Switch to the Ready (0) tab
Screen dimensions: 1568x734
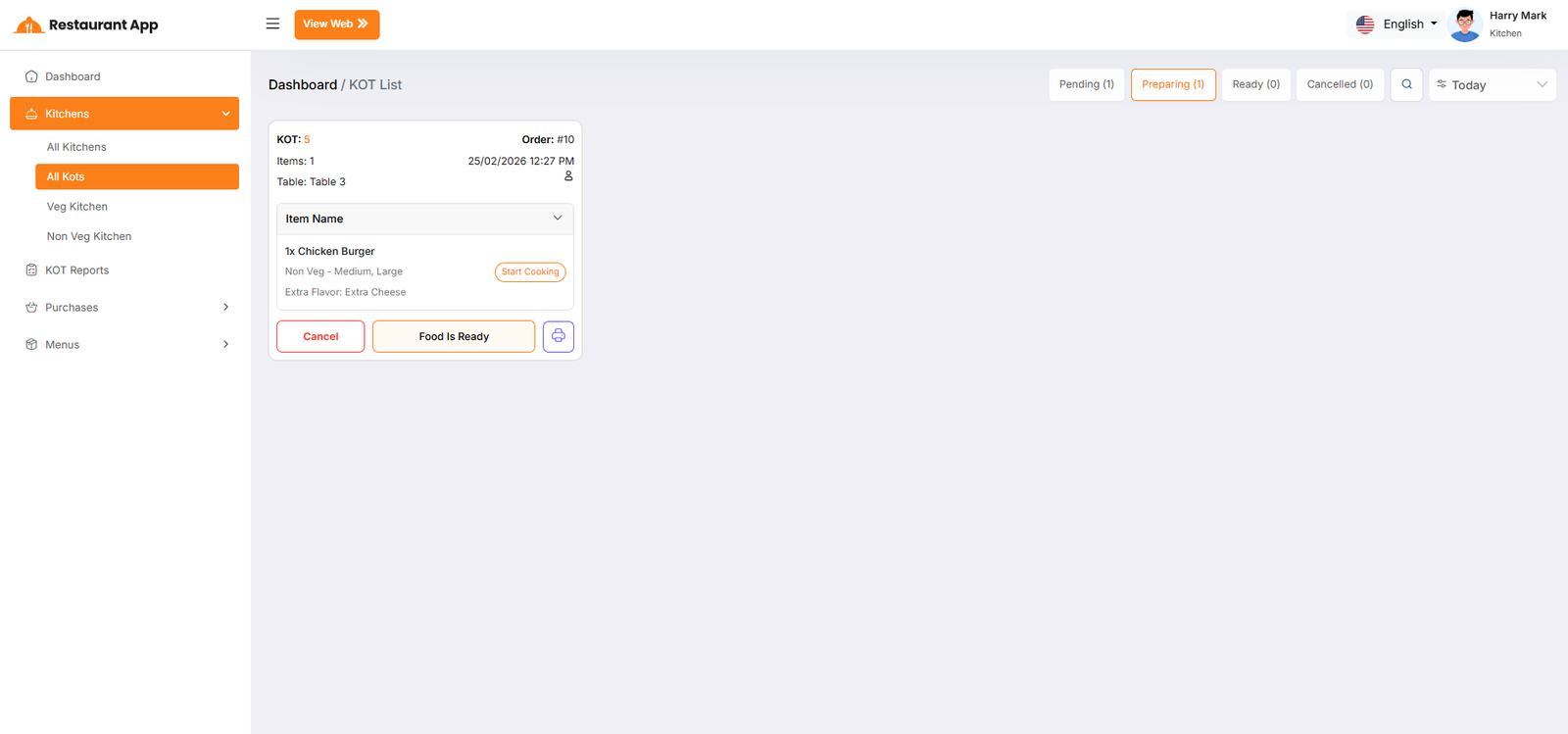pyautogui.click(x=1255, y=84)
